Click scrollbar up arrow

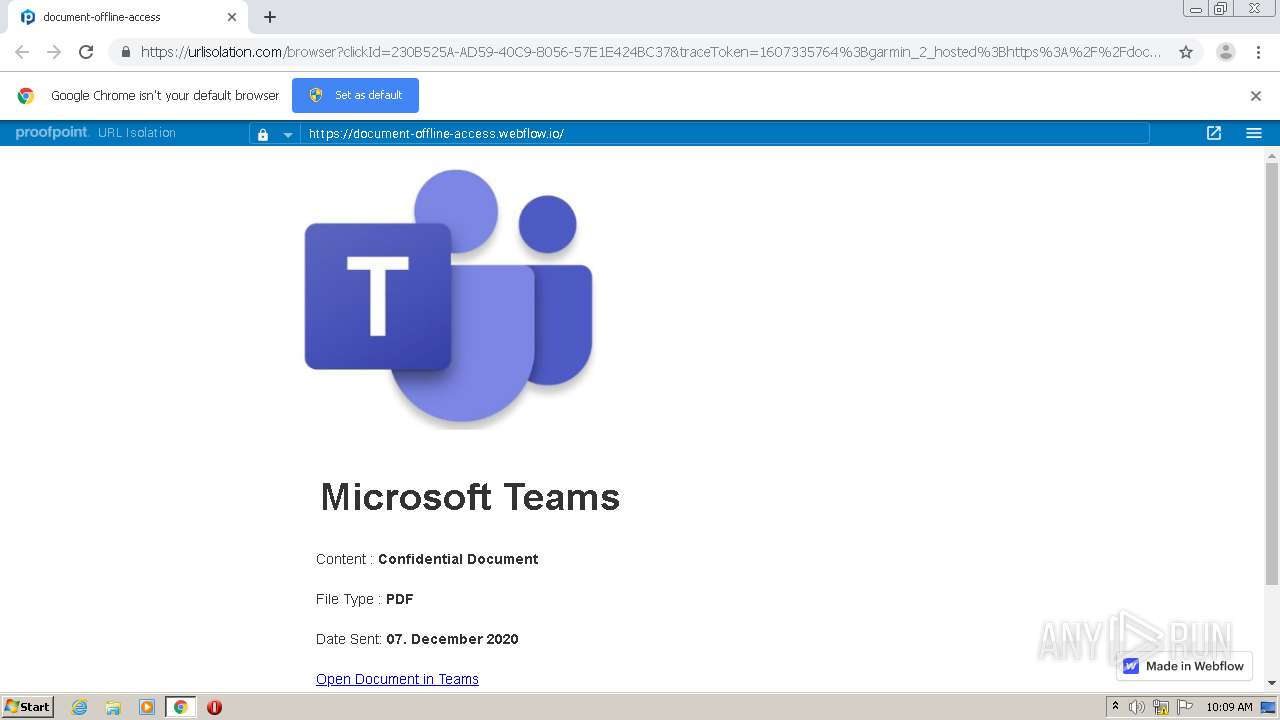click(1272, 156)
